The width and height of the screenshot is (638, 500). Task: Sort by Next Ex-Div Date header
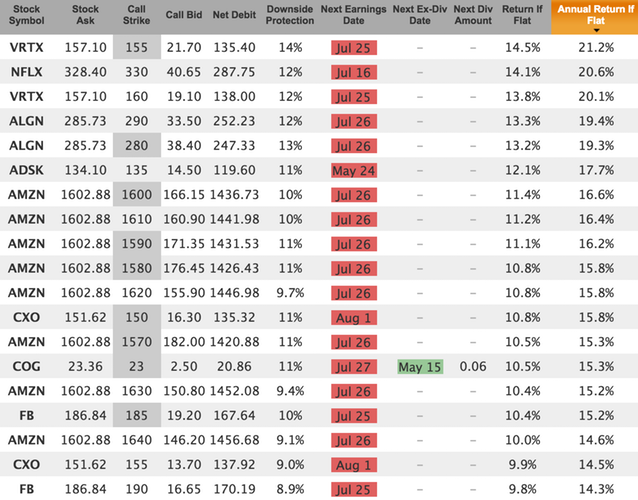(x=420, y=15)
